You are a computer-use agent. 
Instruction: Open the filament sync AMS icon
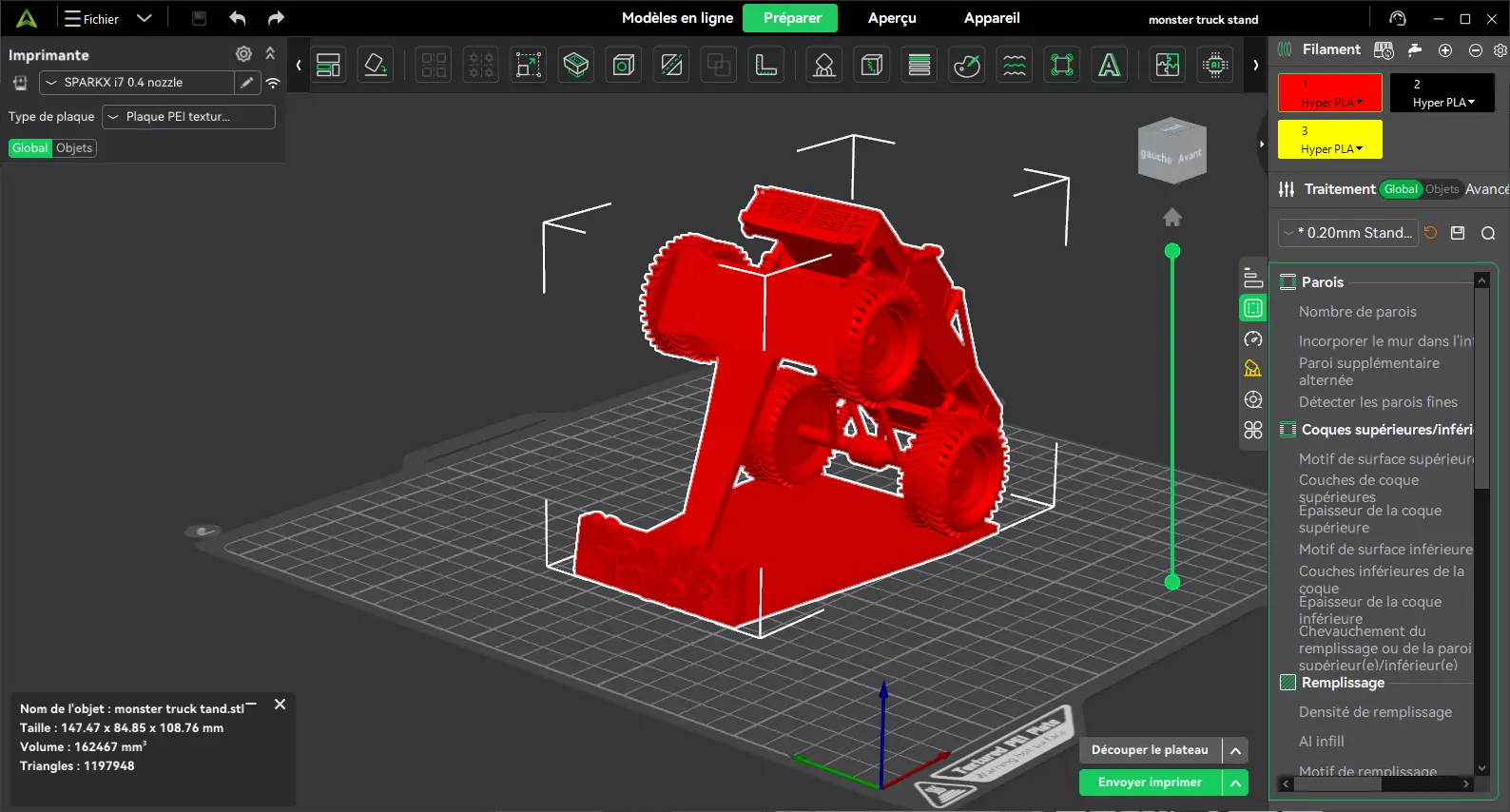[1384, 50]
